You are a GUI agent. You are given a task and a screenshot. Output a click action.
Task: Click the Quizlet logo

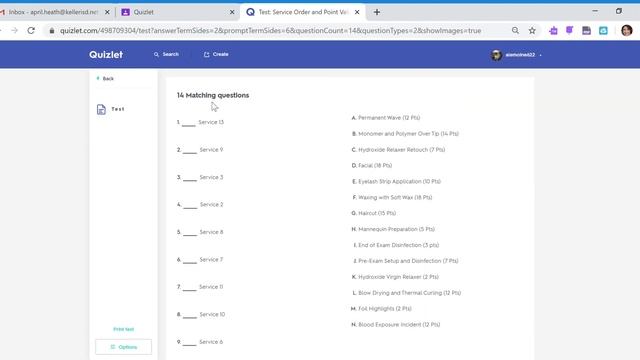106,54
